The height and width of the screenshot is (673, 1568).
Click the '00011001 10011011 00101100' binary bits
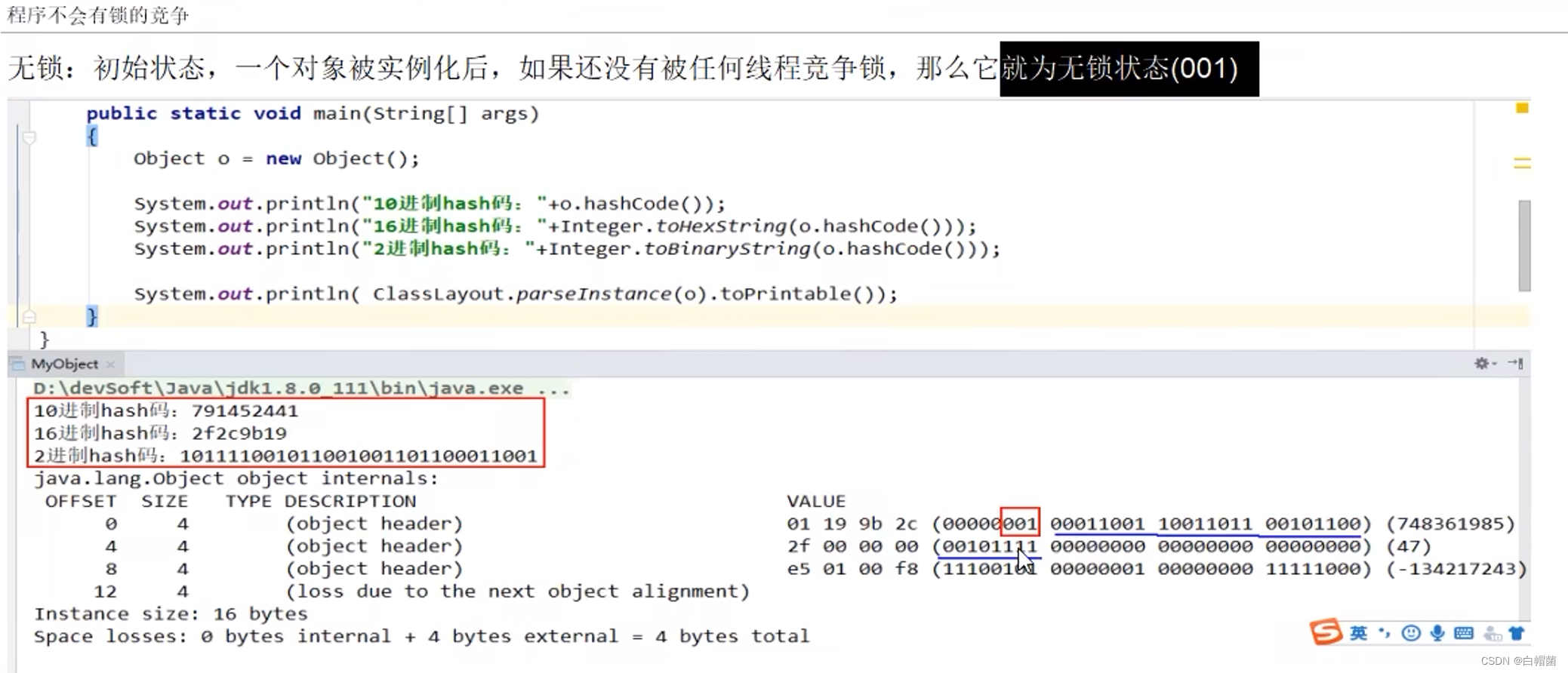click(1205, 524)
